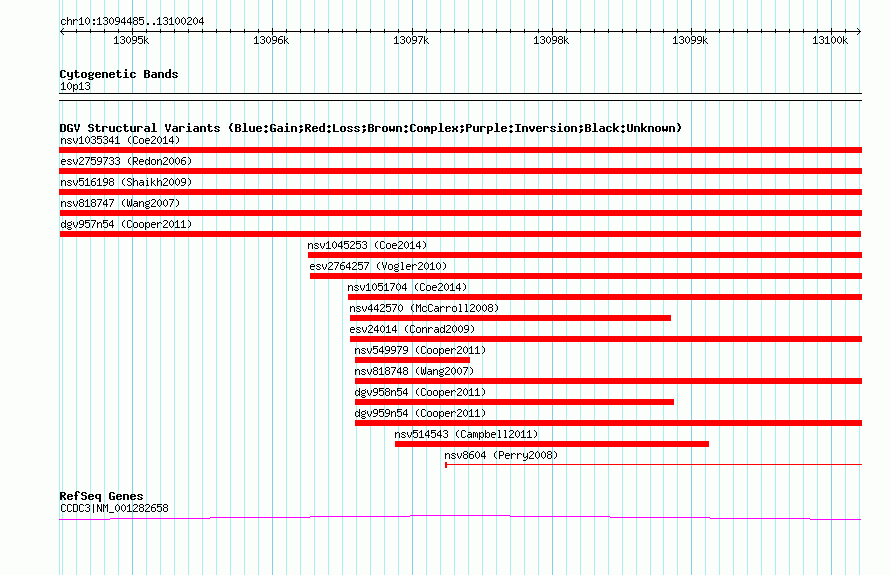Image resolution: width=890 pixels, height=575 pixels.
Task: Click the nsv1051704 (Coe2014) label
Action: pyautogui.click(x=407, y=287)
